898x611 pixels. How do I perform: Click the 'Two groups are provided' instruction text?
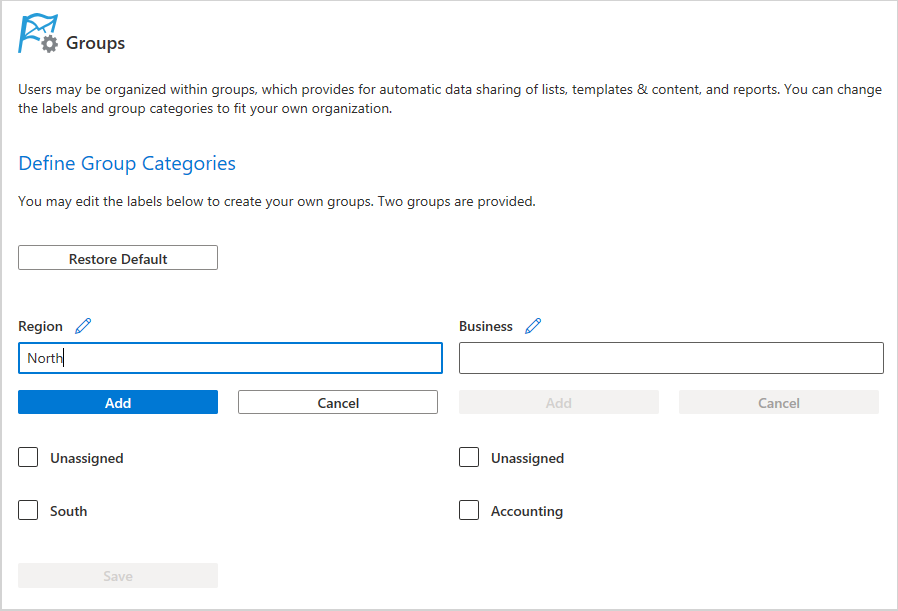456,201
